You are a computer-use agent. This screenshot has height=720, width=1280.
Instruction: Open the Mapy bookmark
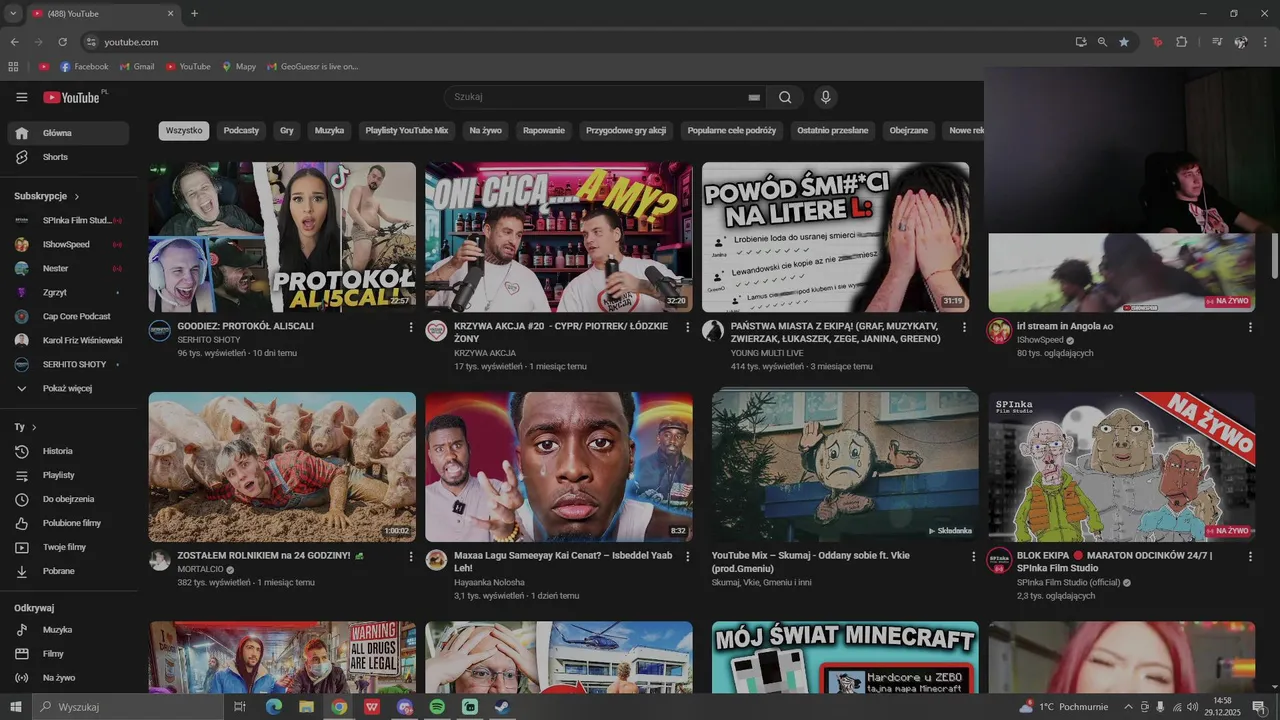pyautogui.click(x=239, y=67)
